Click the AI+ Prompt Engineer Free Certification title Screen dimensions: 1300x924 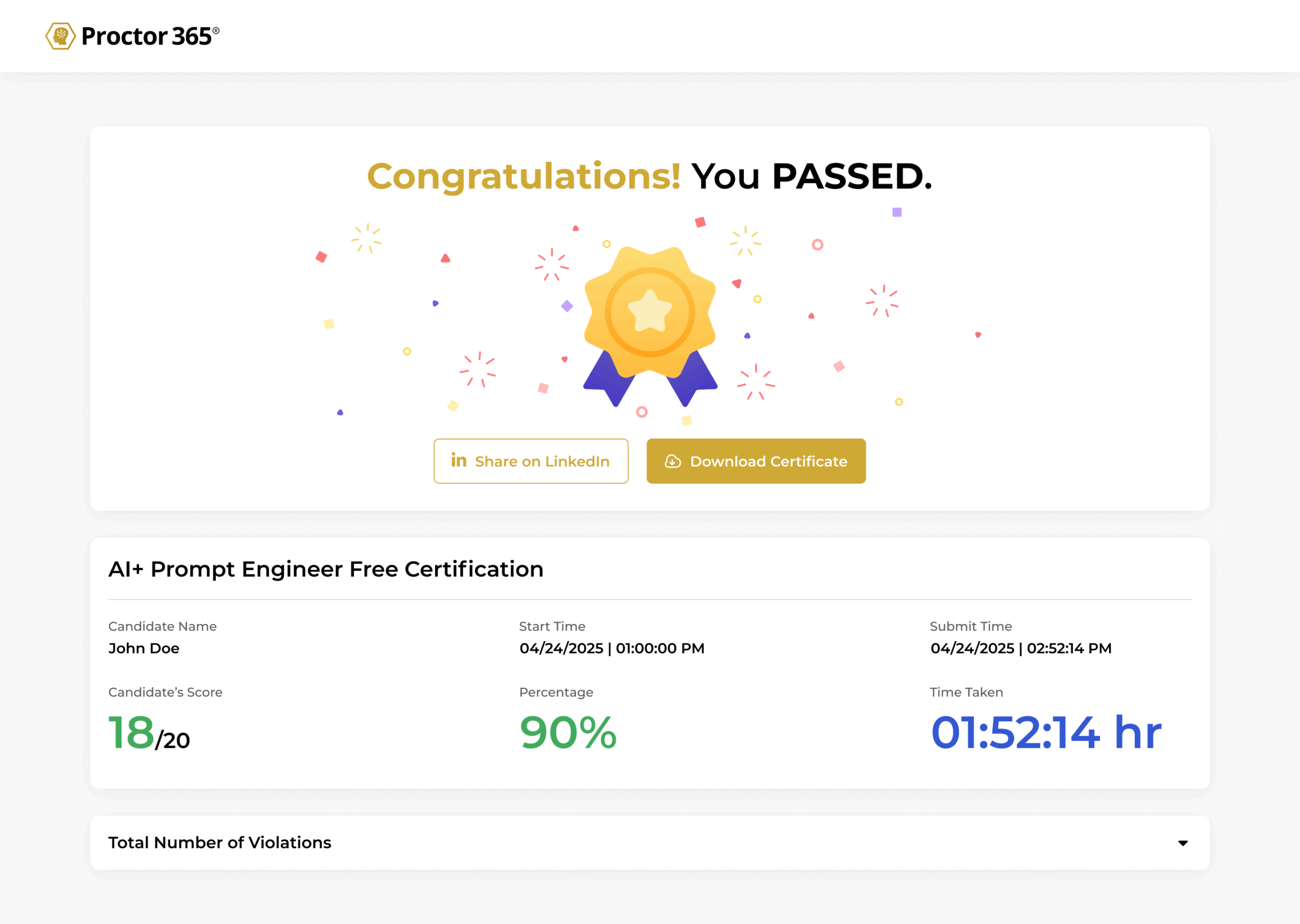[326, 569]
